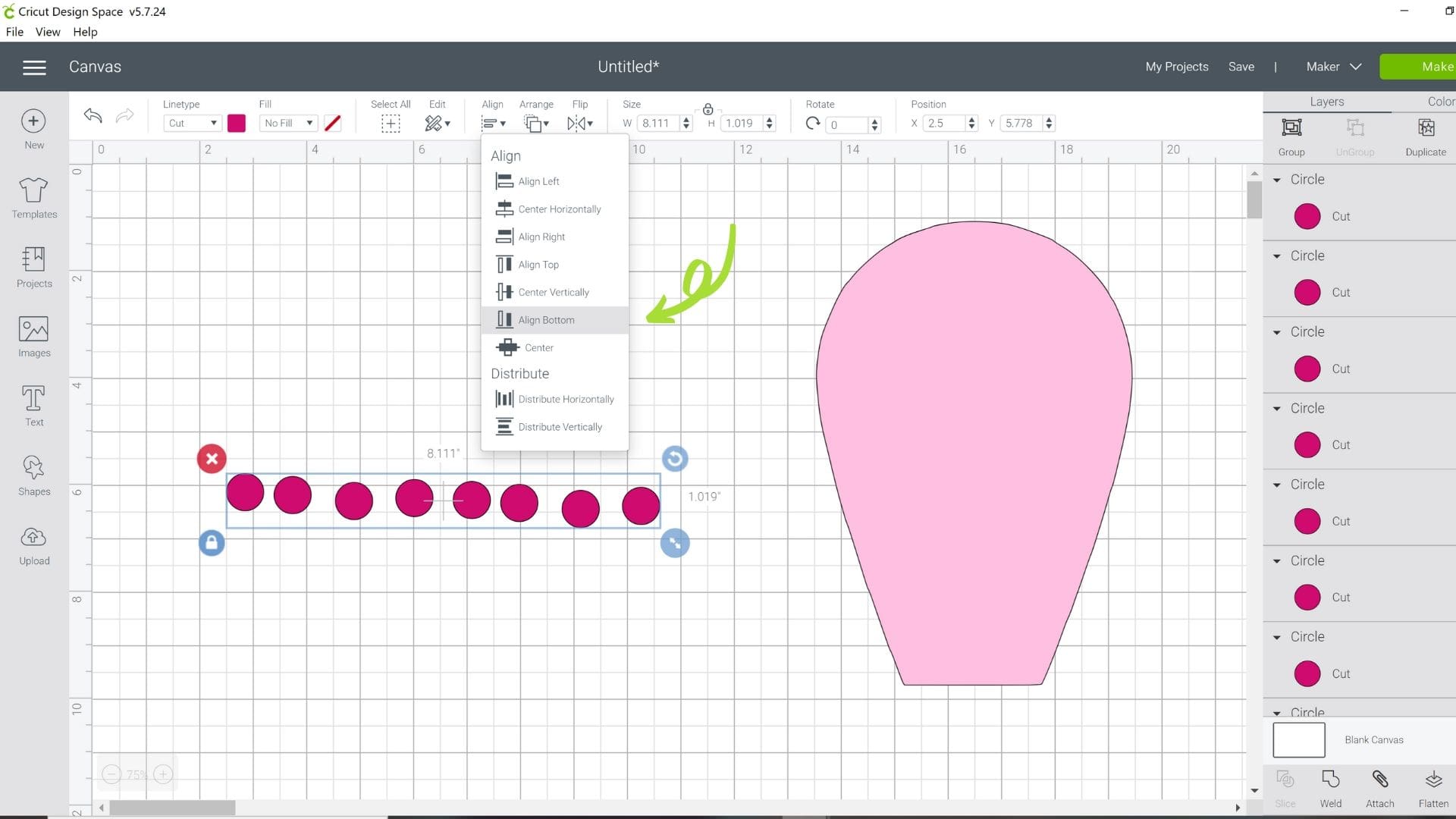Open the View menu
This screenshot has width=1456, height=819.
click(48, 32)
